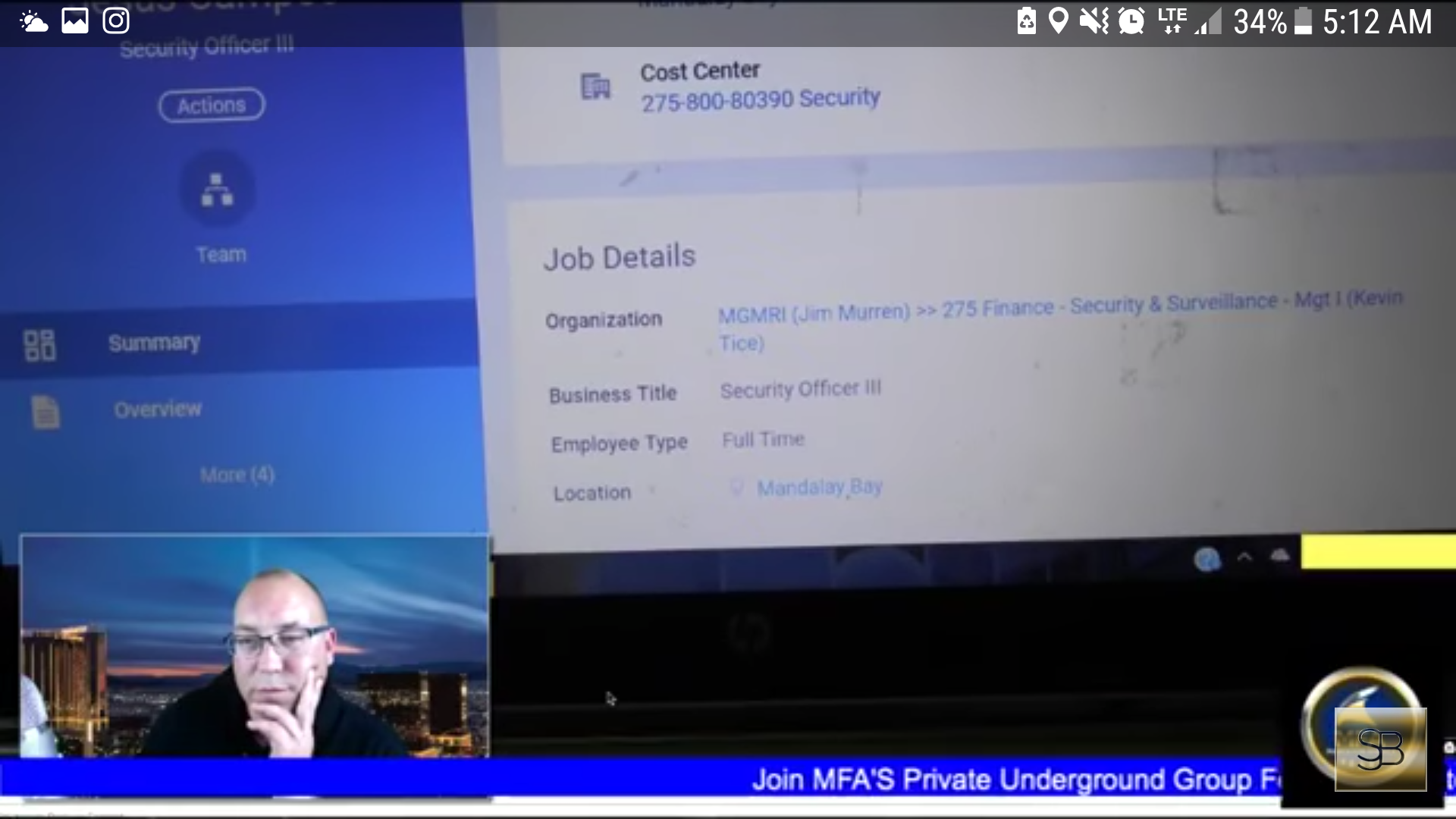The image size is (1456, 819).
Task: Click the Team org chart icon
Action: [x=217, y=190]
